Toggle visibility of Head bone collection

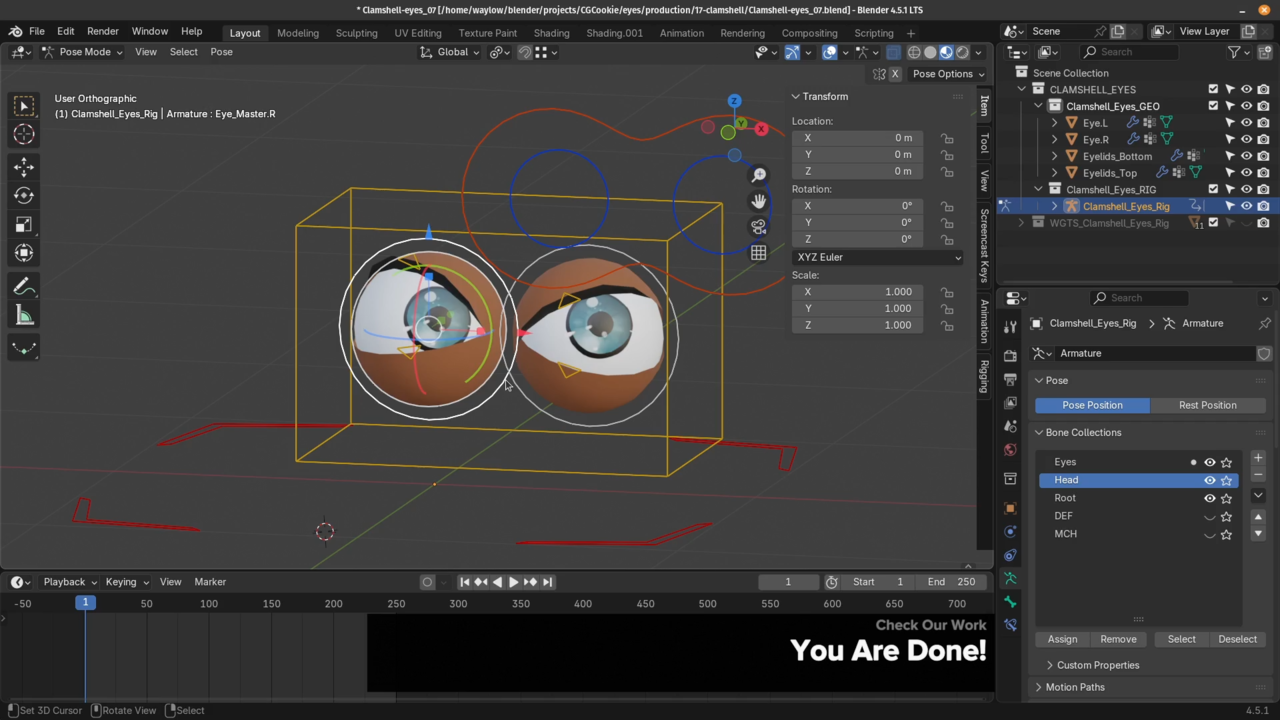pyautogui.click(x=1209, y=480)
